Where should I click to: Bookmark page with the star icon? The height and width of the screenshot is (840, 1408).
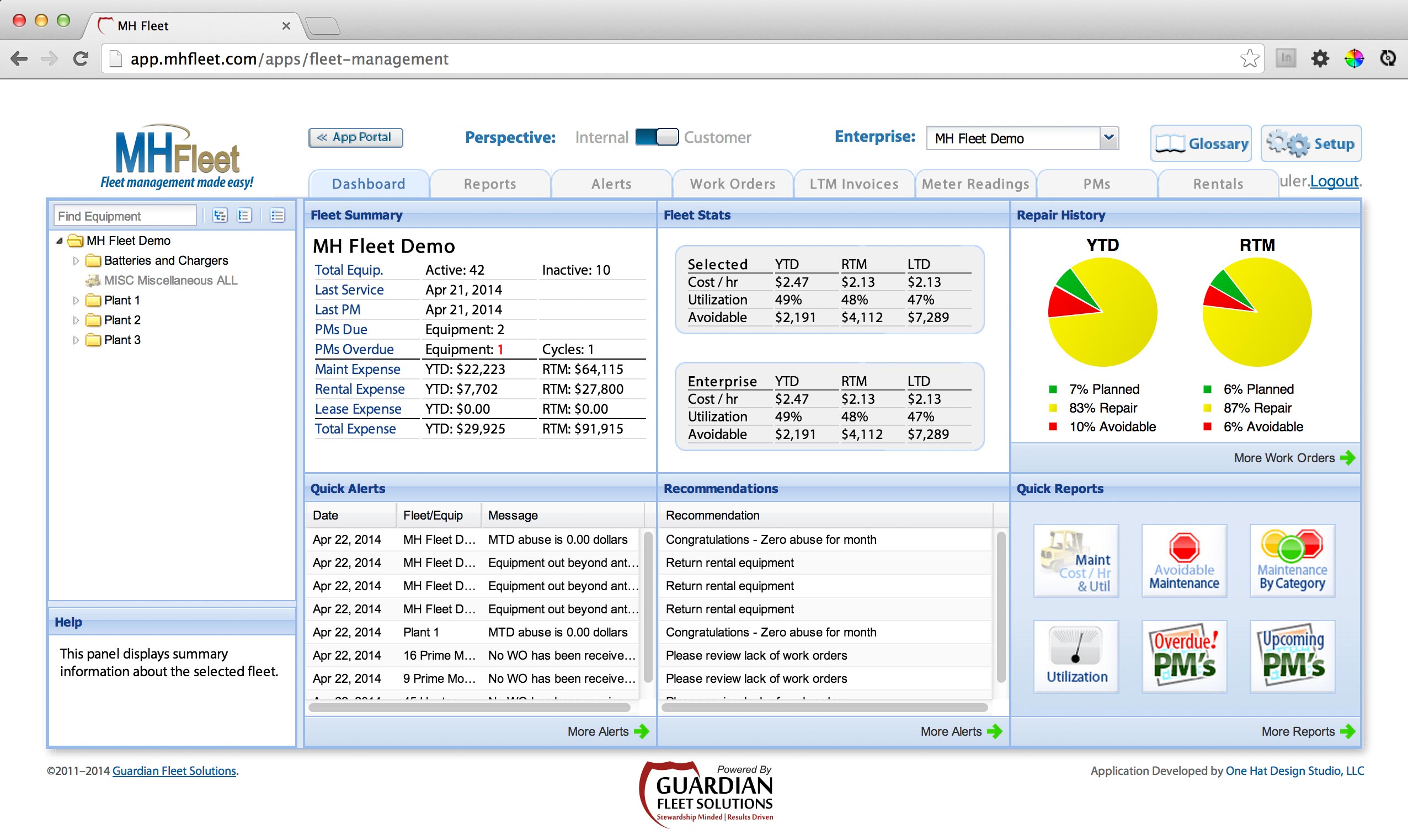pos(1249,58)
